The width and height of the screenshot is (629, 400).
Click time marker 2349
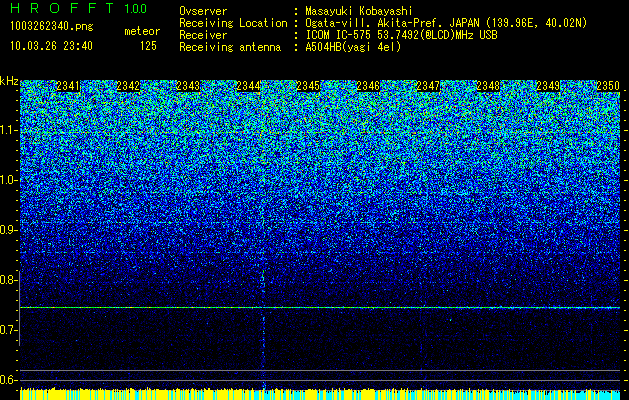tap(548, 86)
